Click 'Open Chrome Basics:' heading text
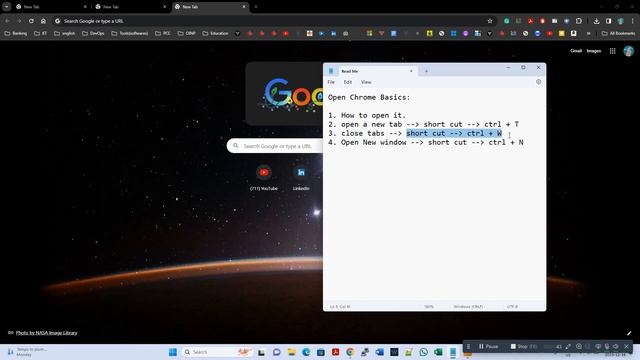The image size is (640, 360). point(369,97)
